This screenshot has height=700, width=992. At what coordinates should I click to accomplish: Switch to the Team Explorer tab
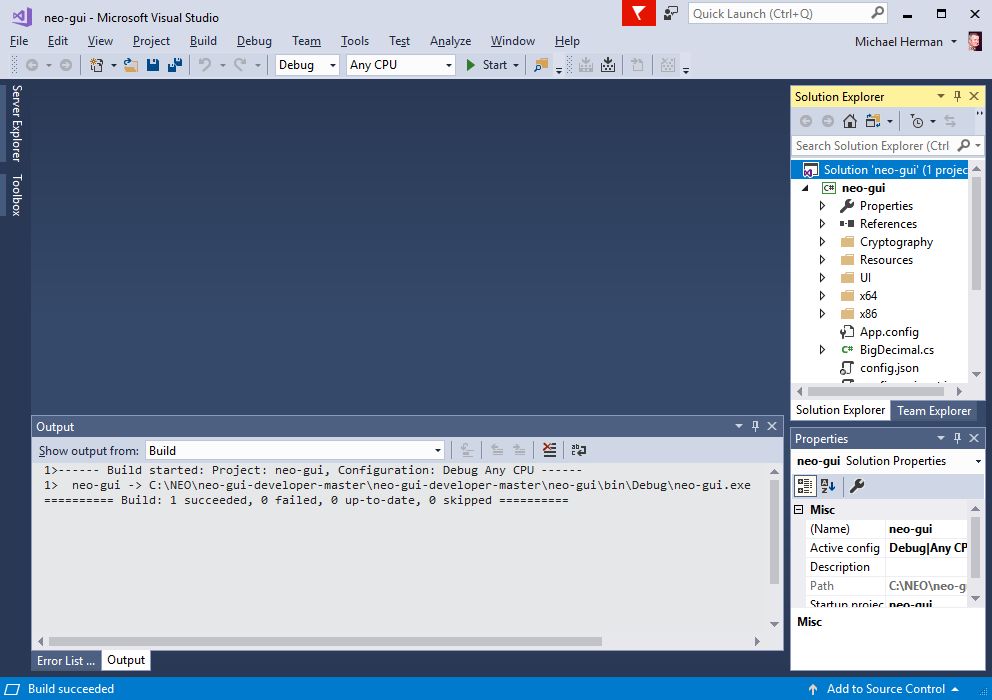(x=934, y=411)
